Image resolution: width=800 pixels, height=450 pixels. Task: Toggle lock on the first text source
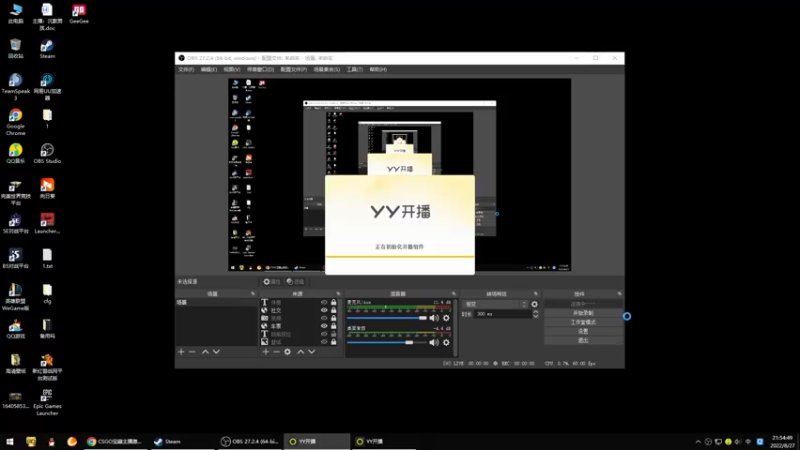pos(334,303)
